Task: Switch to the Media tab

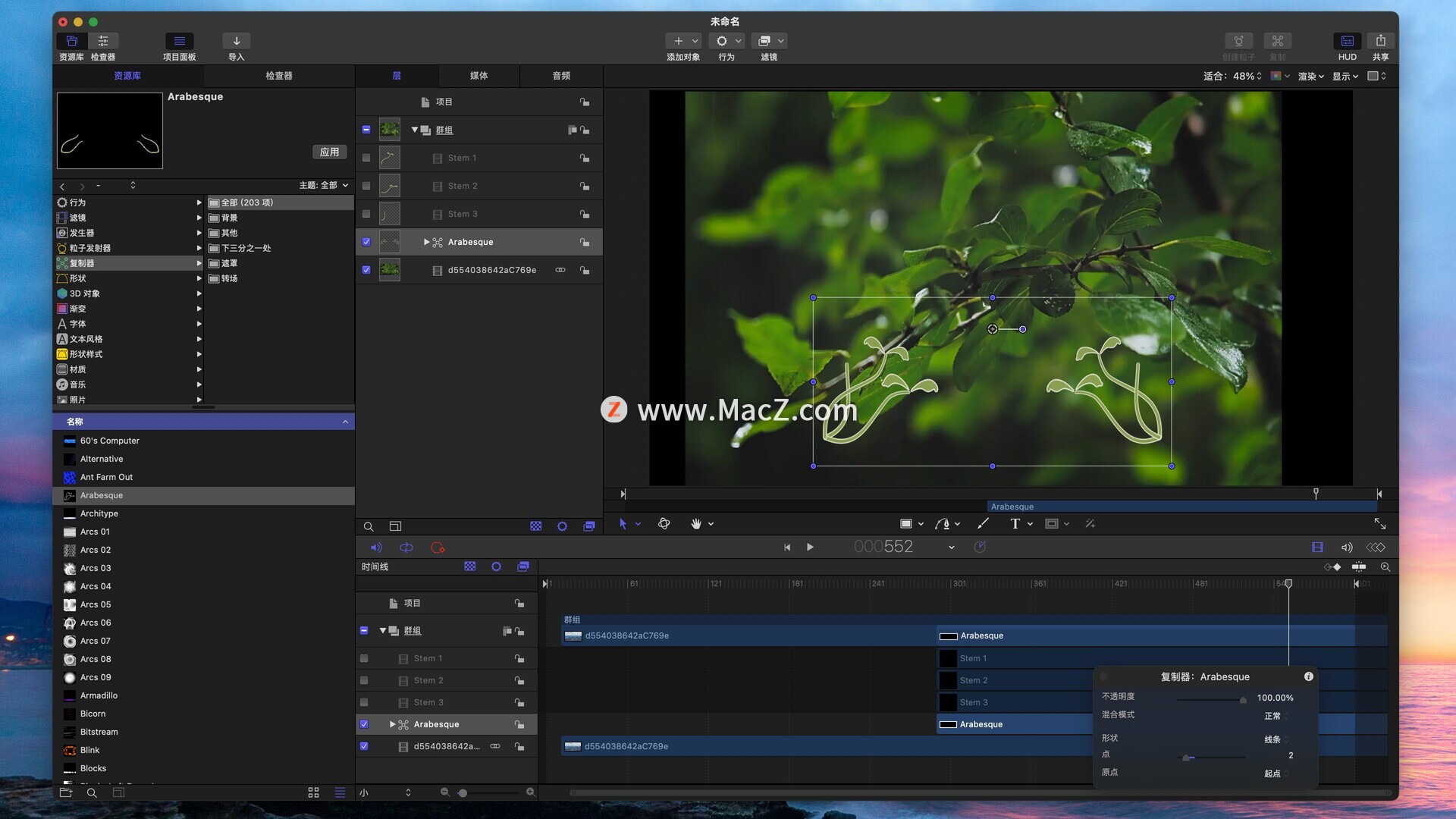Action: tap(479, 76)
